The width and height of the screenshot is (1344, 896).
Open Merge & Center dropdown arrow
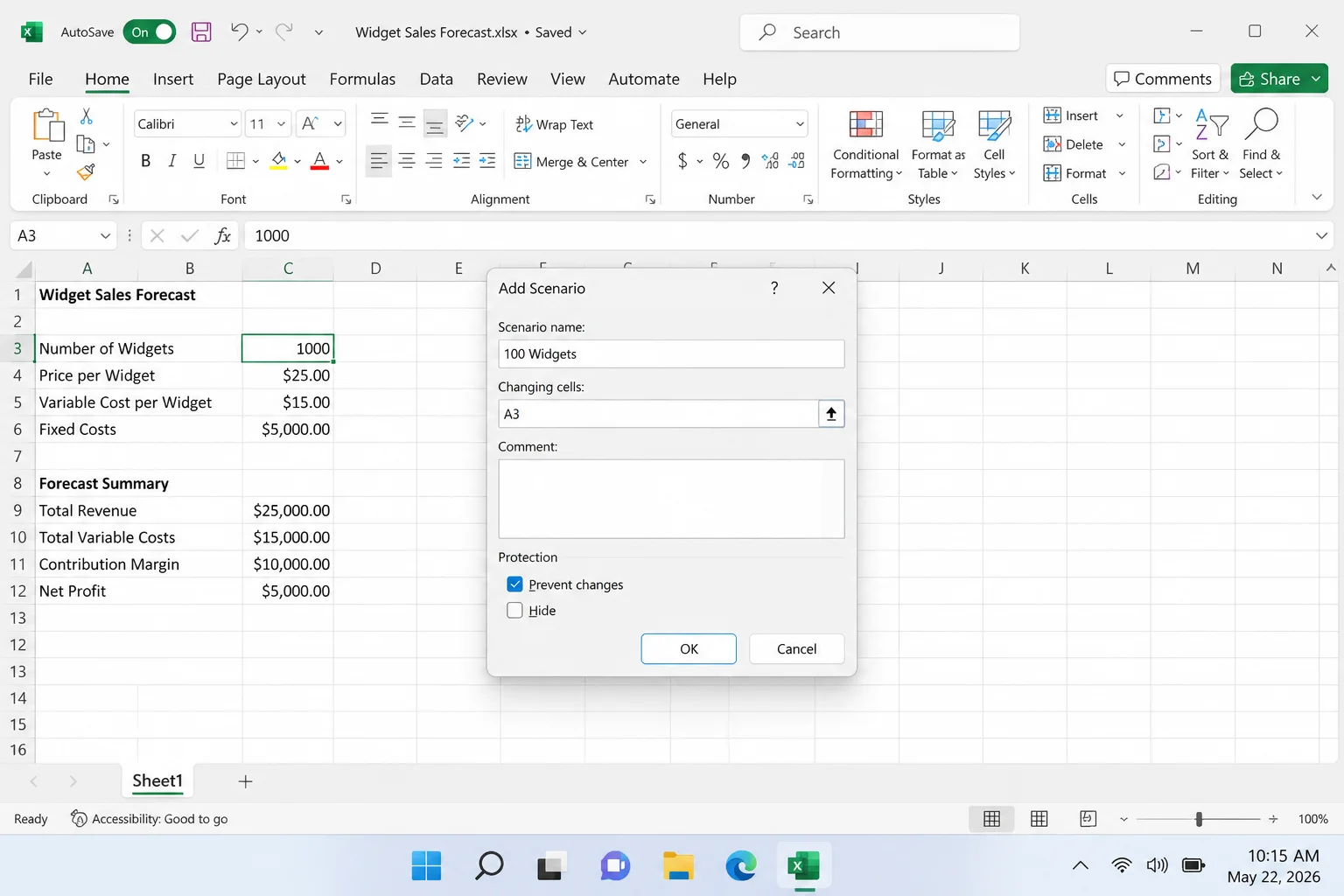click(x=643, y=162)
